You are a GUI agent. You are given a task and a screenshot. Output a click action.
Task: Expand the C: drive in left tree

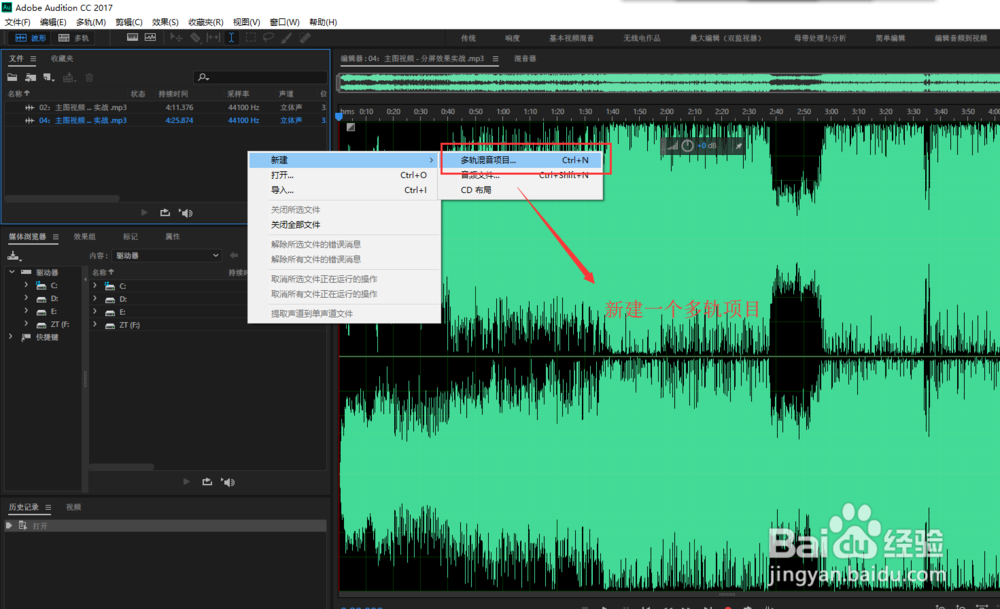26,285
